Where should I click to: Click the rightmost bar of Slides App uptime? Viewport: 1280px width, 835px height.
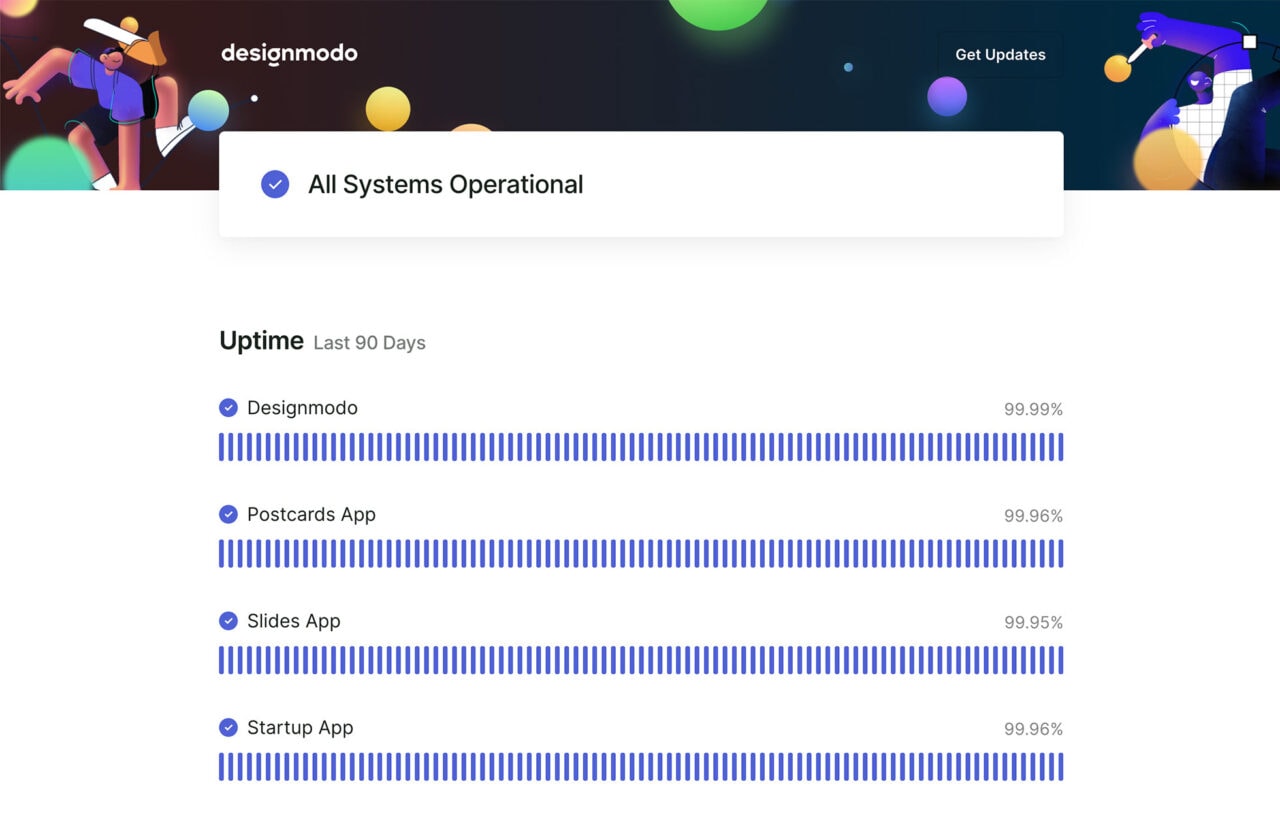click(1060, 661)
